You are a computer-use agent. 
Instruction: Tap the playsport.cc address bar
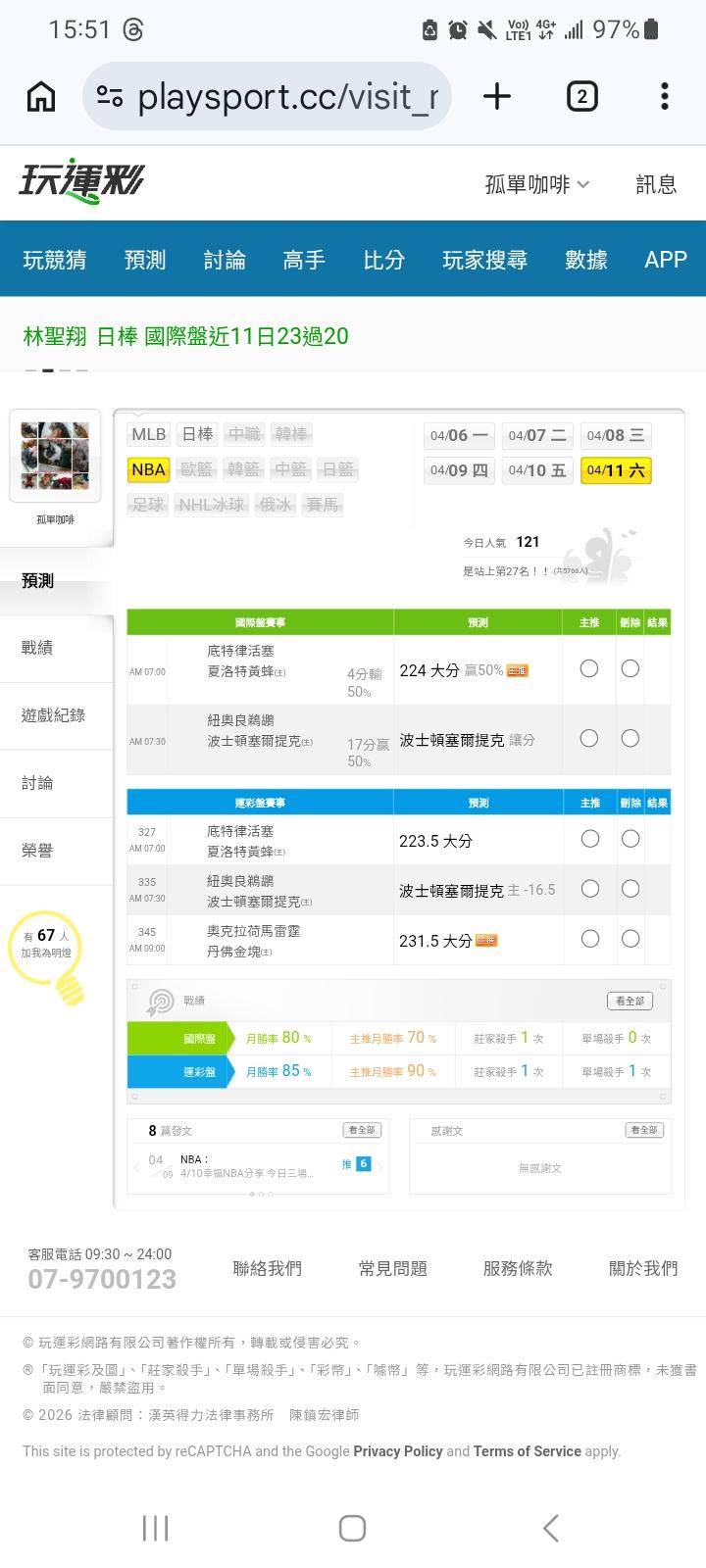pos(294,96)
